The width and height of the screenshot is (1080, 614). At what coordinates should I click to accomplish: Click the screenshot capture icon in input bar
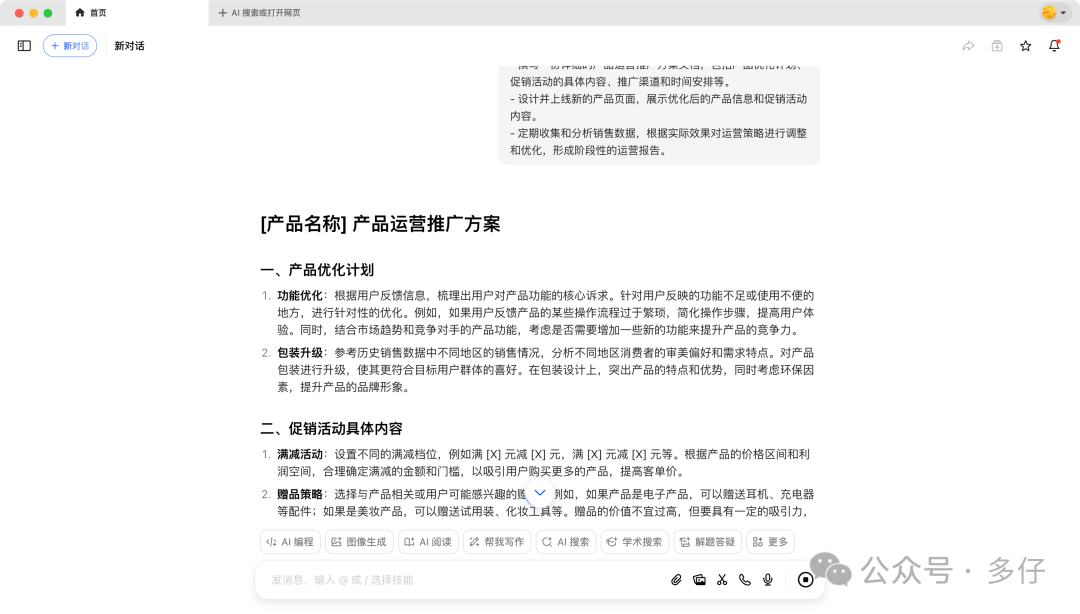[x=699, y=580]
